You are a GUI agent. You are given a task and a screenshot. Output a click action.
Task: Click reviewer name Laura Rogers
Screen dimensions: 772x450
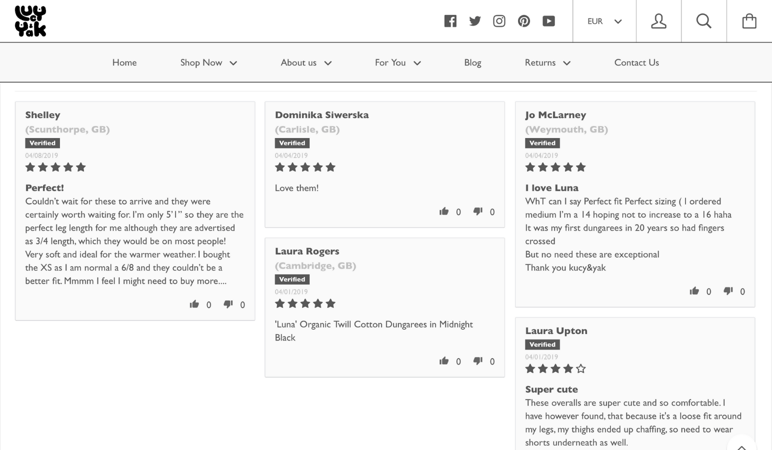click(x=307, y=251)
